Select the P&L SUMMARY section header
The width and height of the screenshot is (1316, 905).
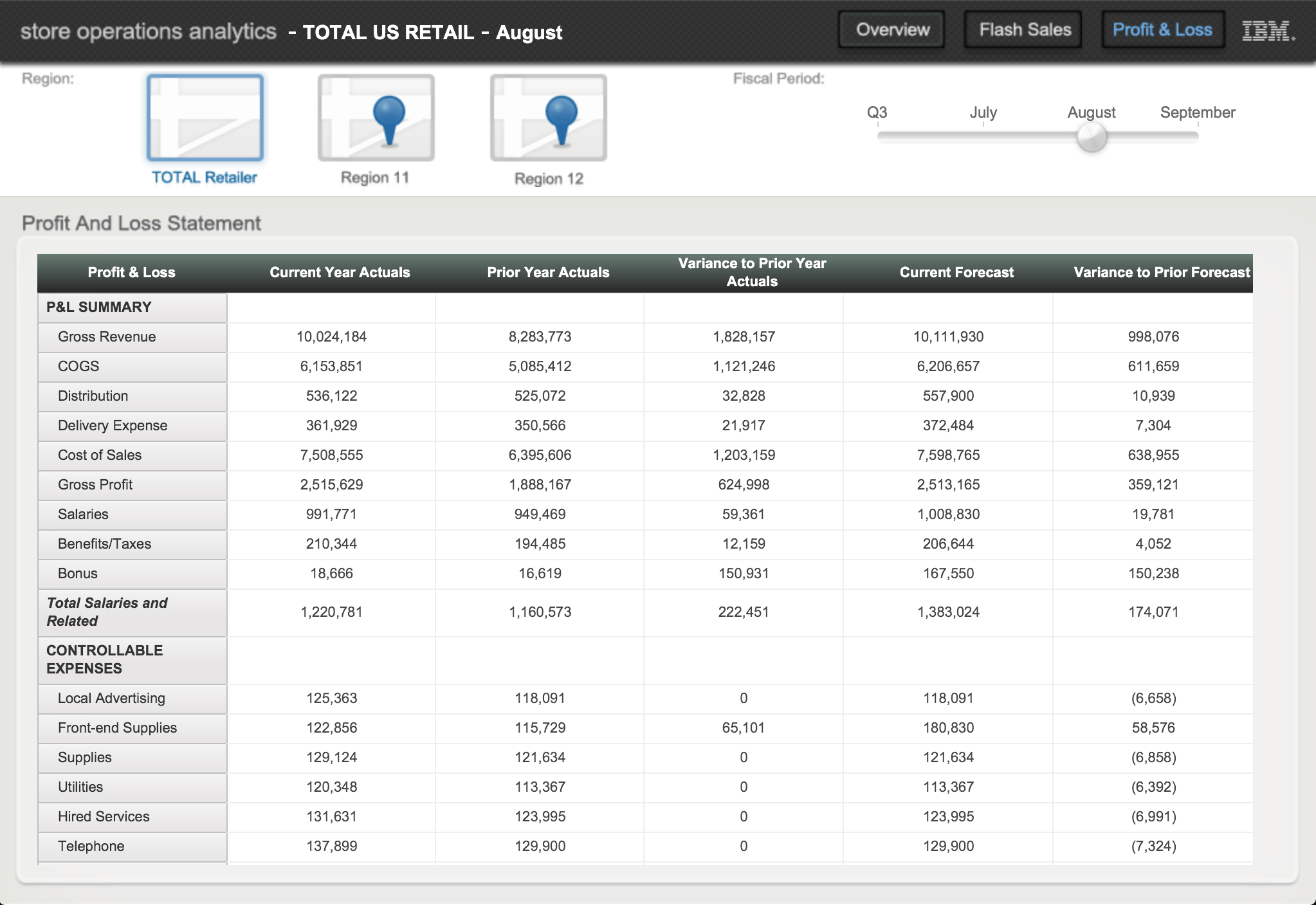(99, 307)
